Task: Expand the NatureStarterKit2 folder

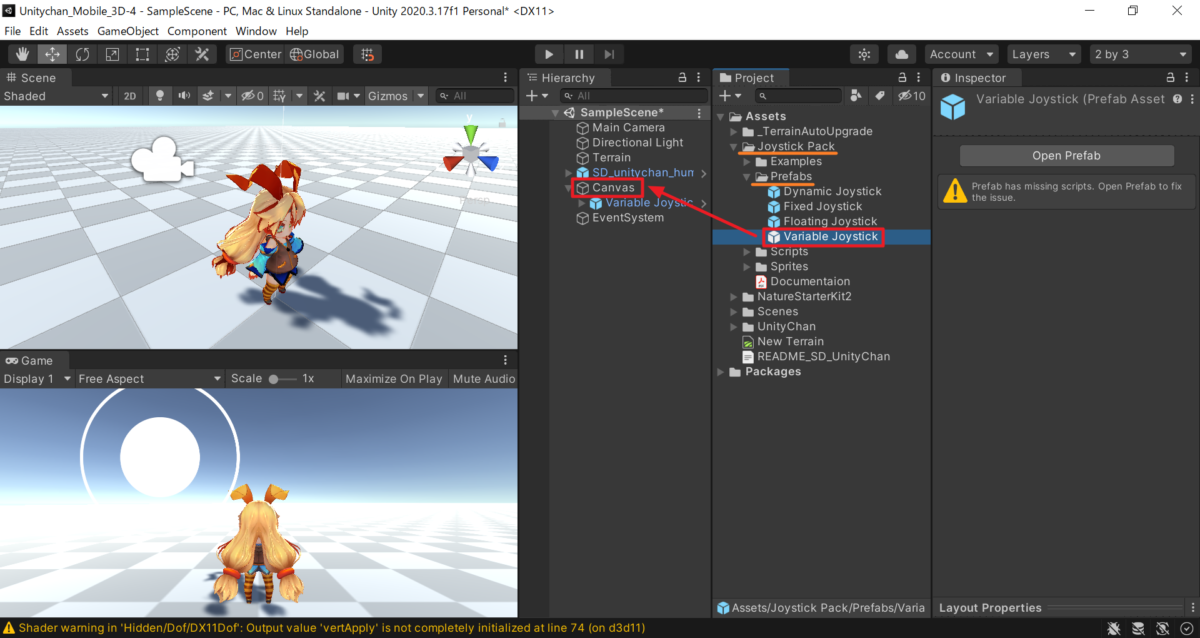Action: [x=734, y=297]
